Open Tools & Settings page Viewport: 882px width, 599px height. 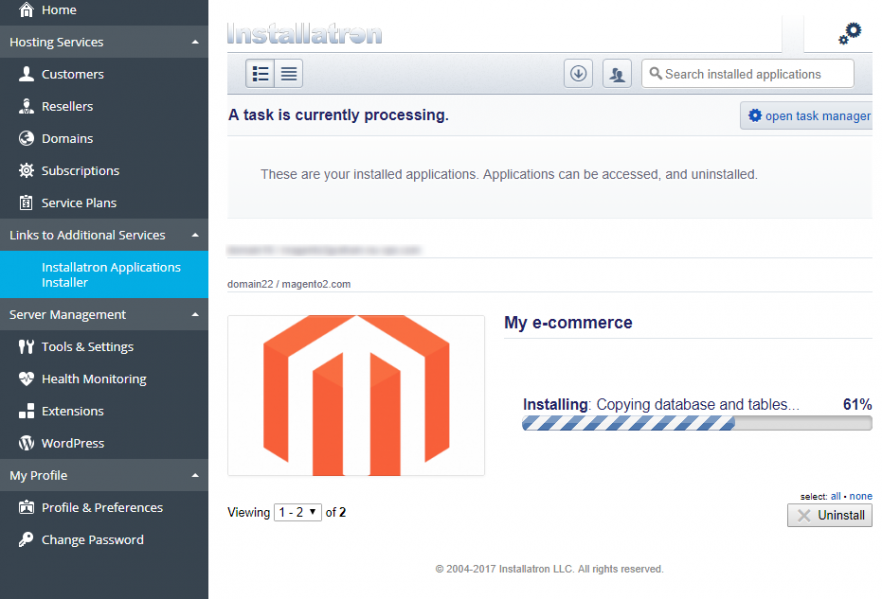point(104,346)
